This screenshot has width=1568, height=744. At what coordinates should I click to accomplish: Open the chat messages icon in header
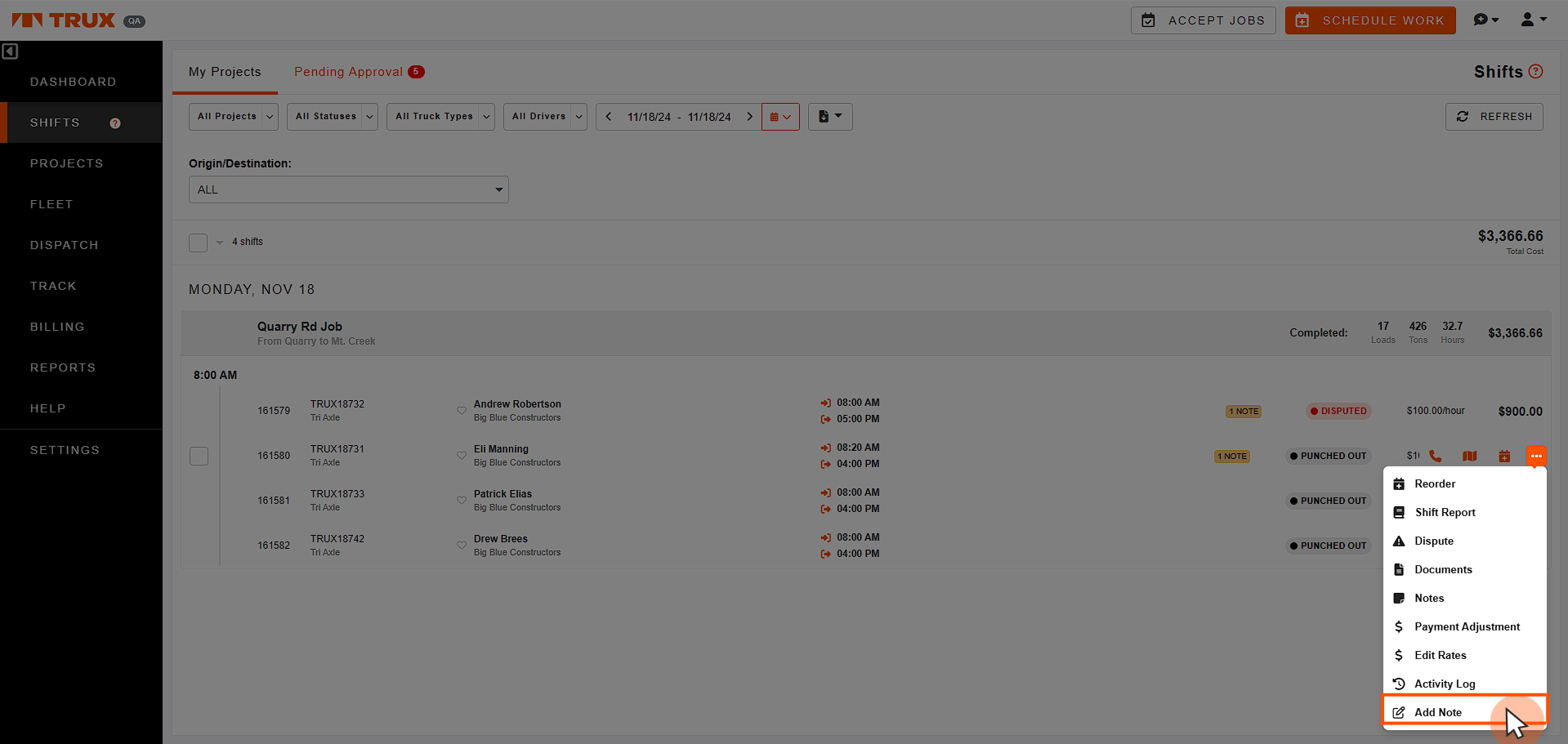(1485, 20)
